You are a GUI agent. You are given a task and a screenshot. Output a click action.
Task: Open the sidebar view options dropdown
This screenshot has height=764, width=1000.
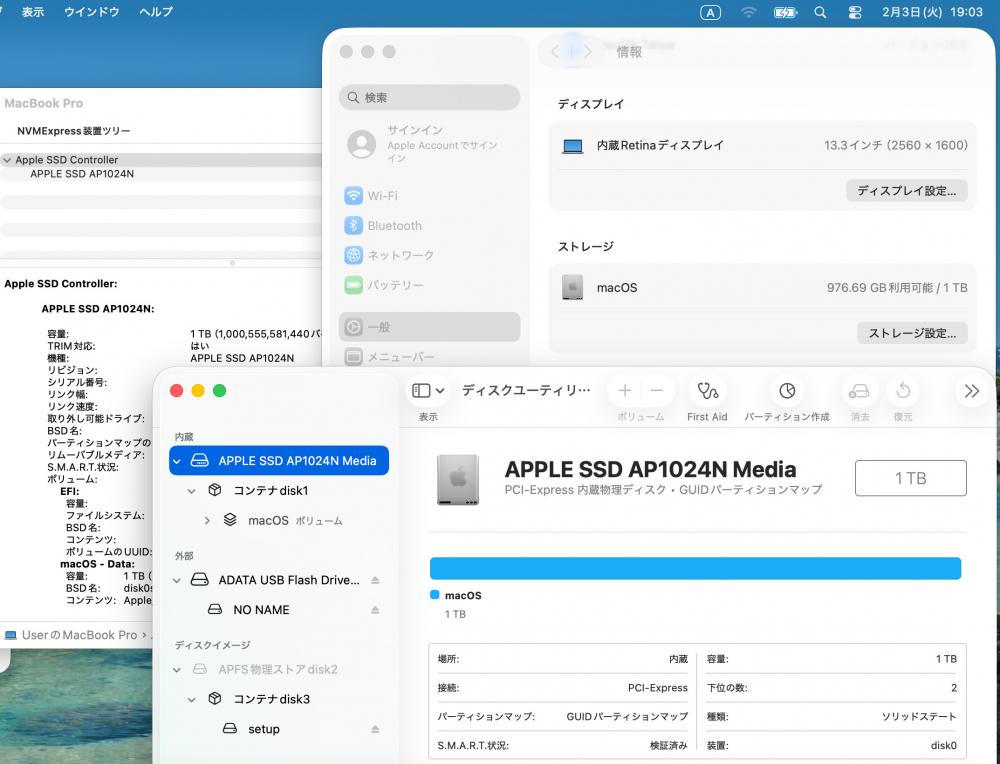(428, 391)
